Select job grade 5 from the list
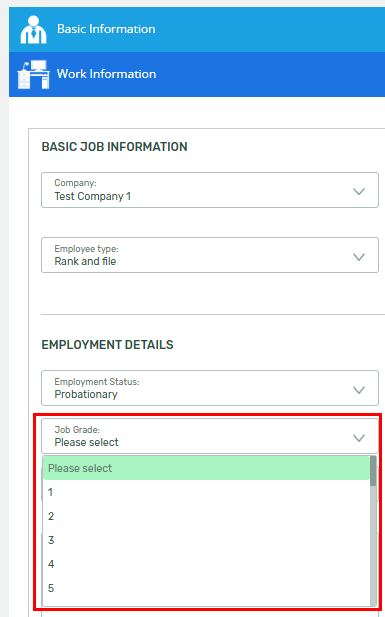The height and width of the screenshot is (617, 385). point(206,588)
